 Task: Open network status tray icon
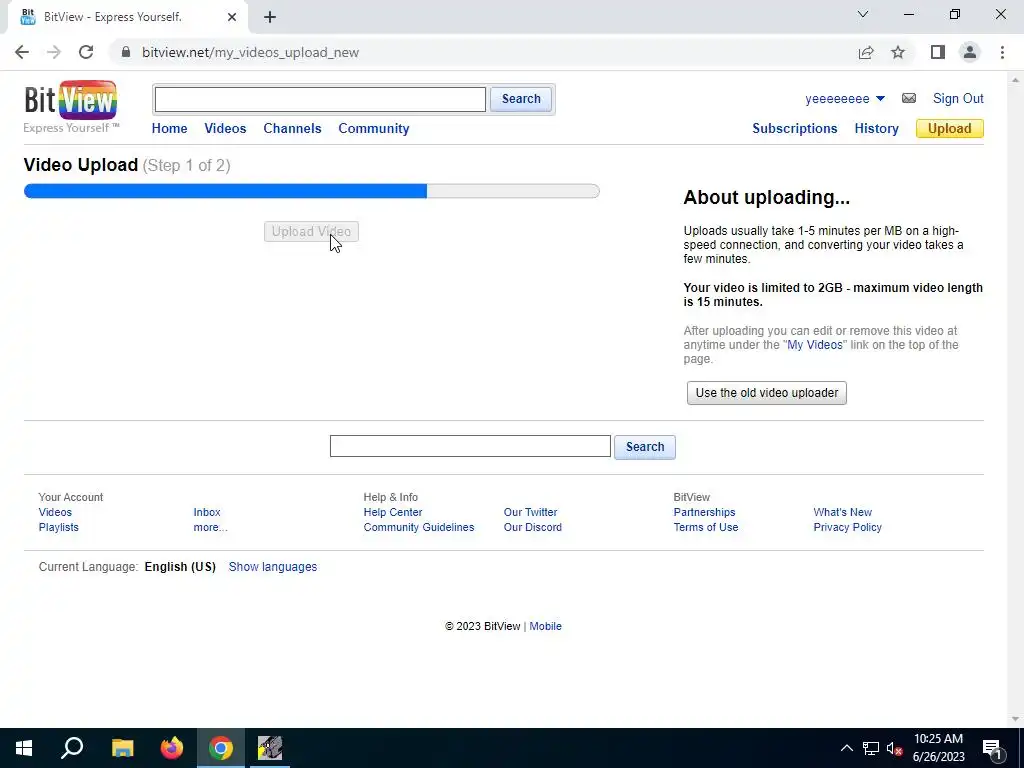[x=871, y=748]
